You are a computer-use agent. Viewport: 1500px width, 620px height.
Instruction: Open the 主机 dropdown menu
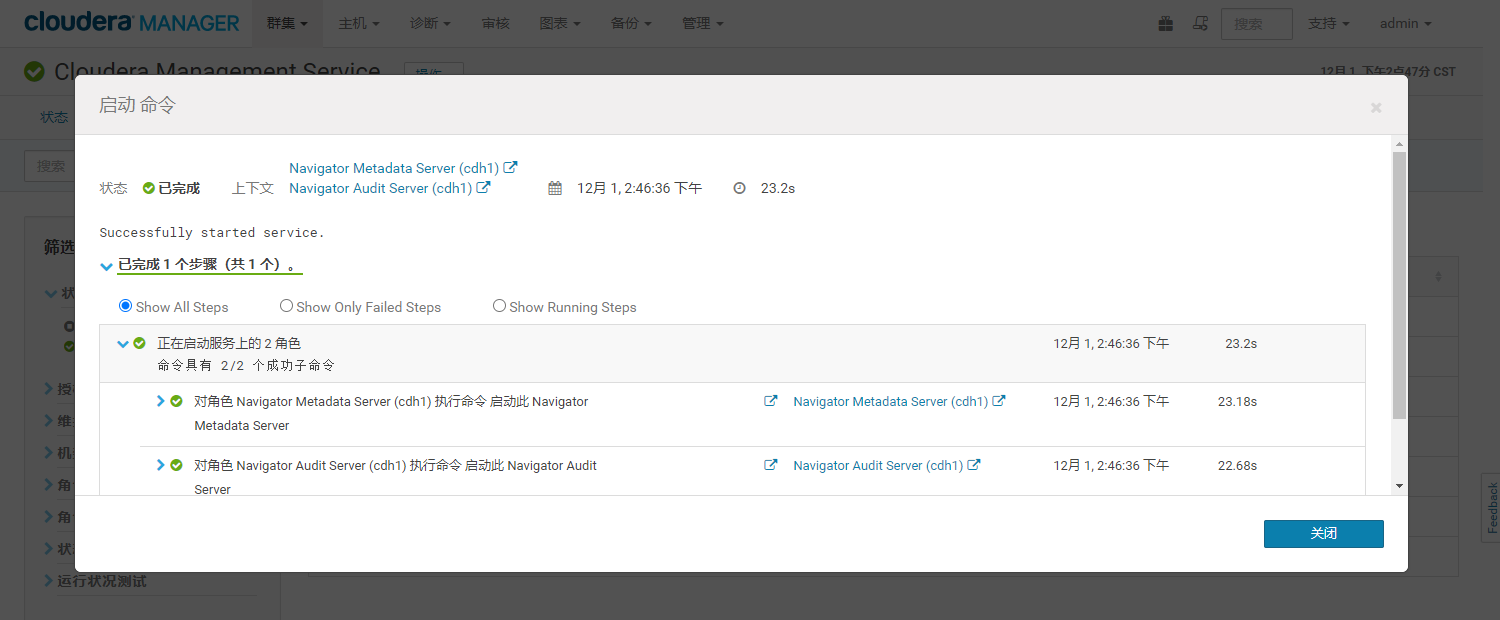click(359, 23)
